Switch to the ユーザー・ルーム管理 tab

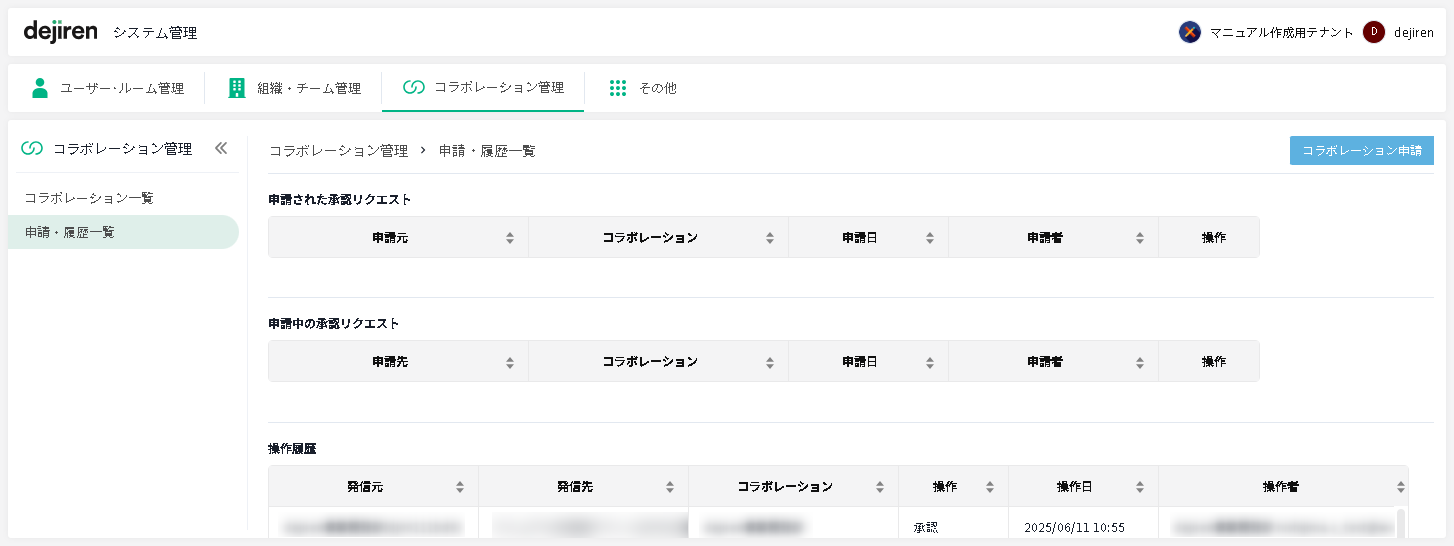(121, 88)
